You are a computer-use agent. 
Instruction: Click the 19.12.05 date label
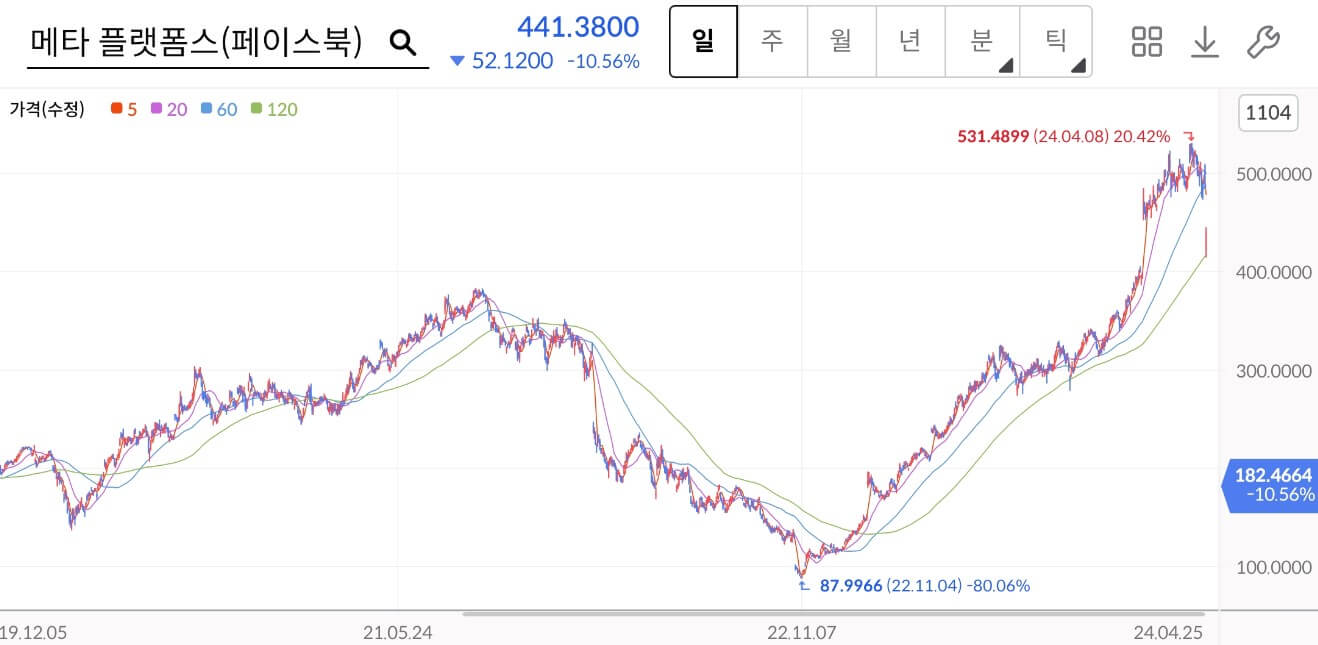[x=34, y=632]
